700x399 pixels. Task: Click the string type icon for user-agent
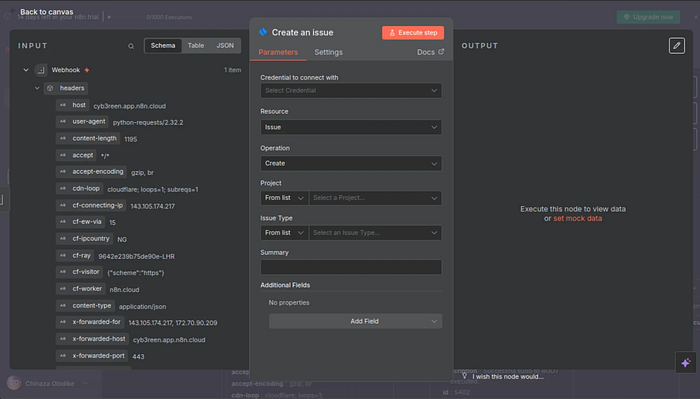(x=63, y=122)
